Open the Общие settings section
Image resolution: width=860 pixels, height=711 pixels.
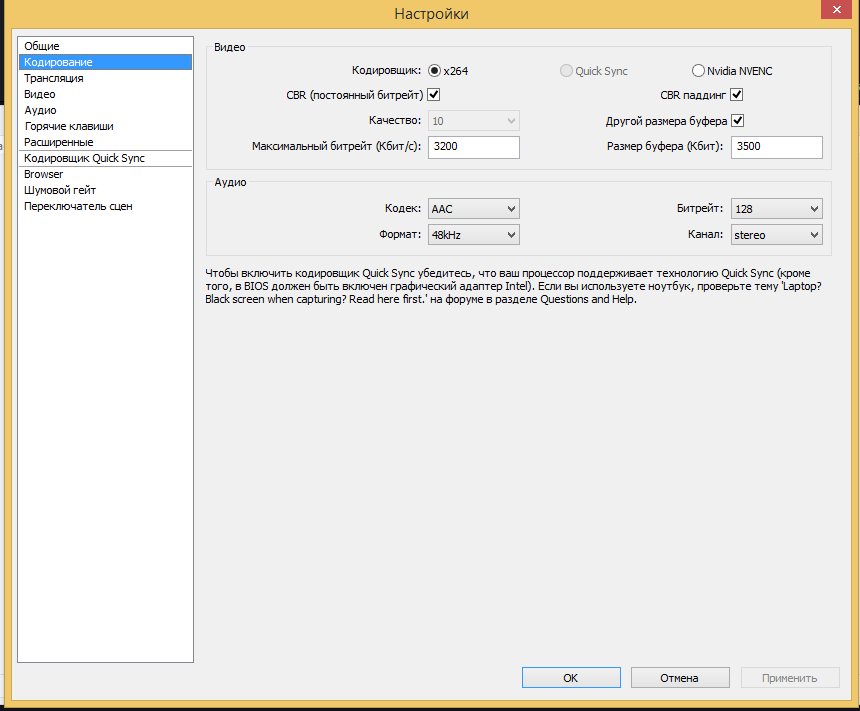pos(42,46)
